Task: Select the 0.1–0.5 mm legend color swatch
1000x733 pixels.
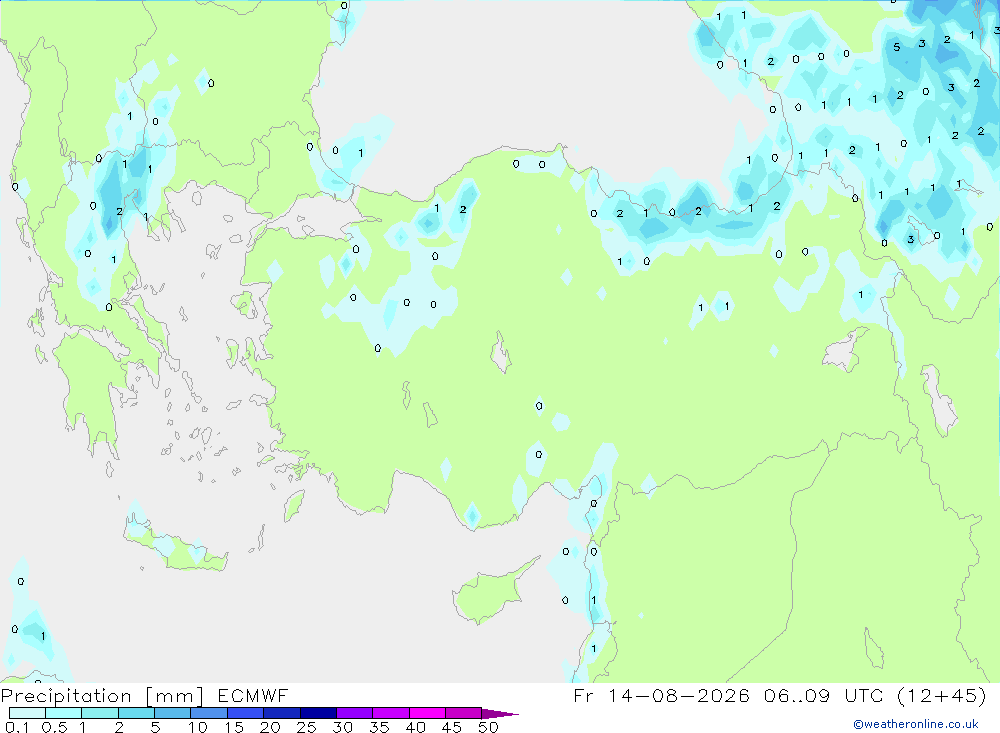Action: (x=27, y=713)
